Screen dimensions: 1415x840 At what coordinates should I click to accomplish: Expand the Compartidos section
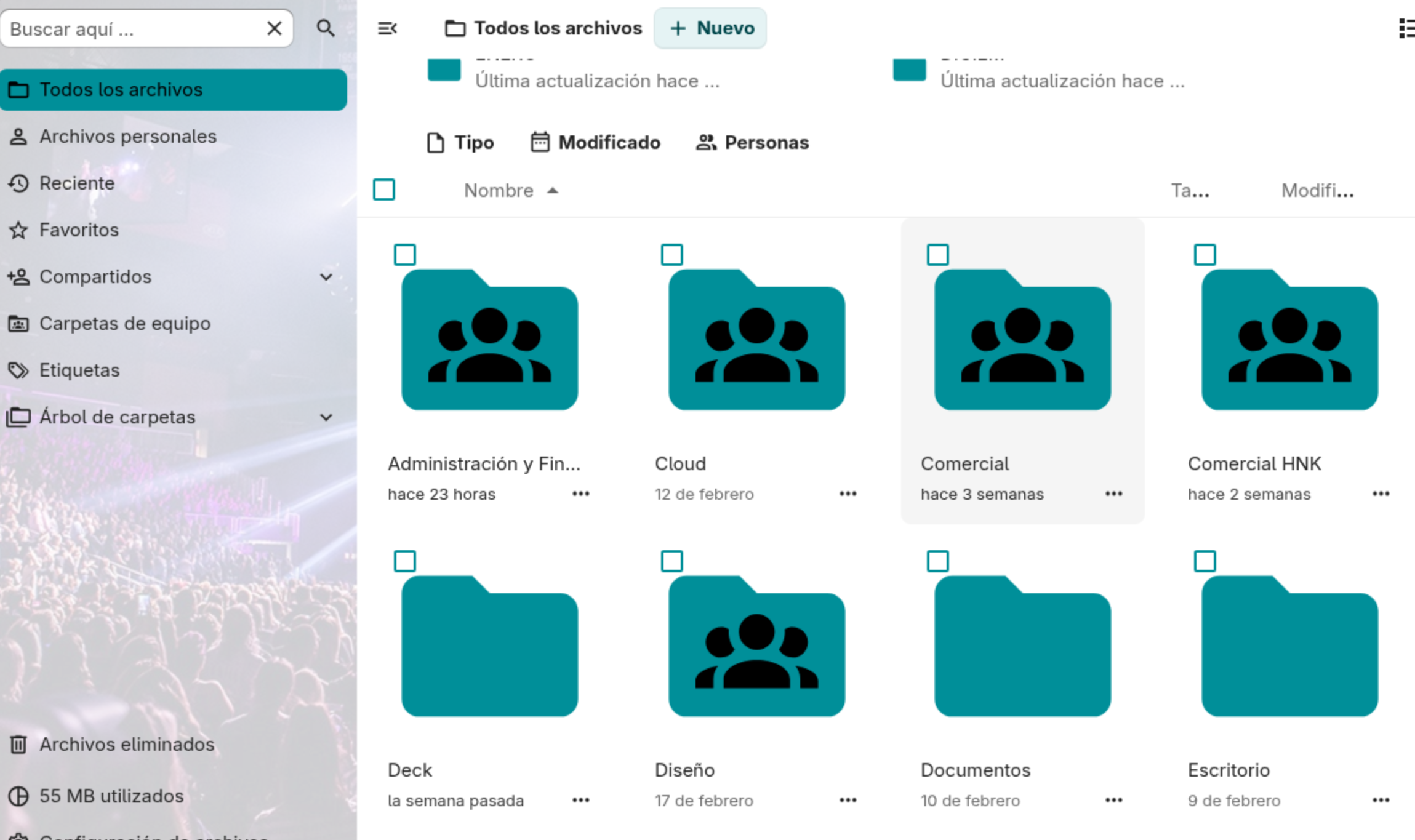tap(326, 277)
